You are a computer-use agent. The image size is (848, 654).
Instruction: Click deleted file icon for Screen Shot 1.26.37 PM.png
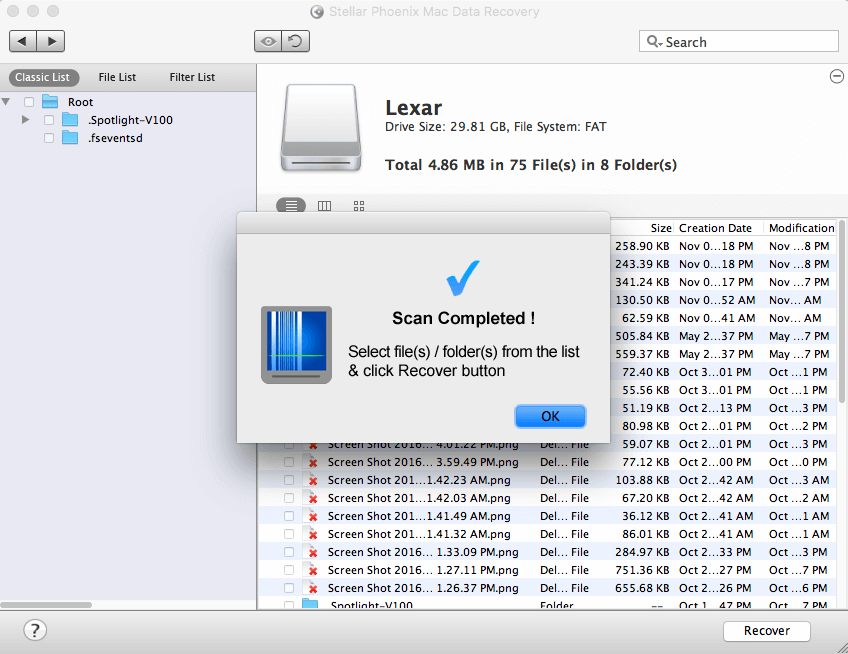point(310,587)
